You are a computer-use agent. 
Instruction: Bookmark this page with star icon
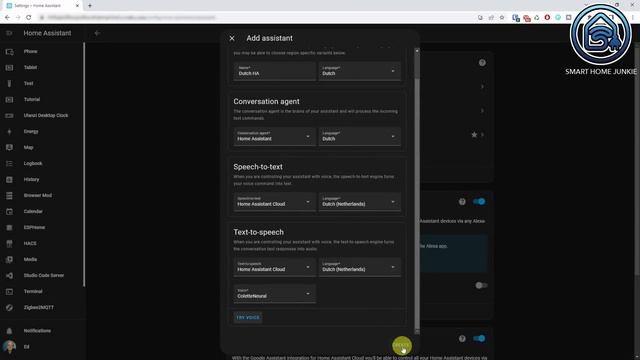[x=502, y=18]
